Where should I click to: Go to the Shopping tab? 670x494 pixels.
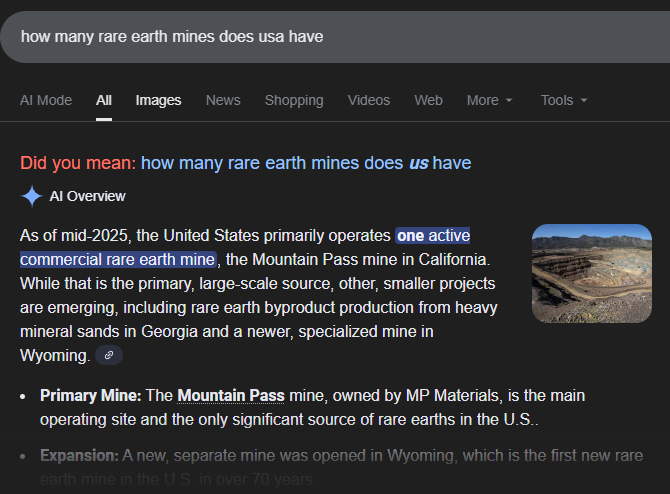[294, 100]
